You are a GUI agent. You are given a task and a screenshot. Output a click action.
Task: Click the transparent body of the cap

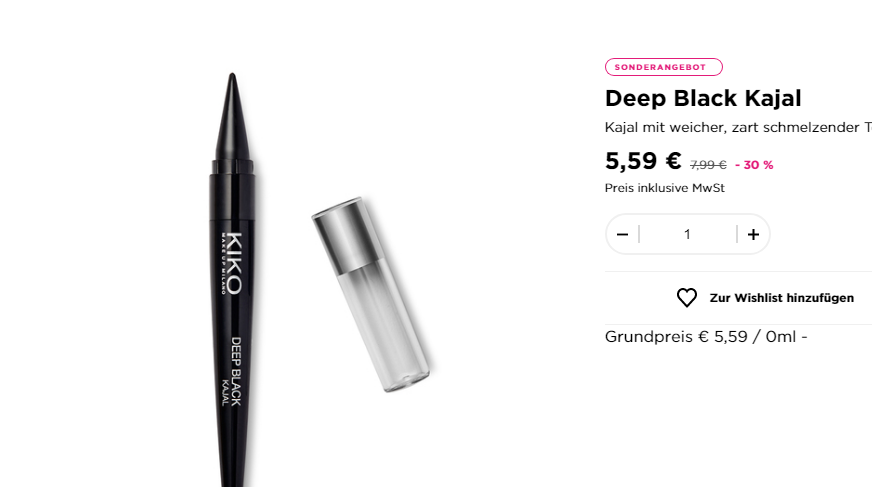(385, 326)
